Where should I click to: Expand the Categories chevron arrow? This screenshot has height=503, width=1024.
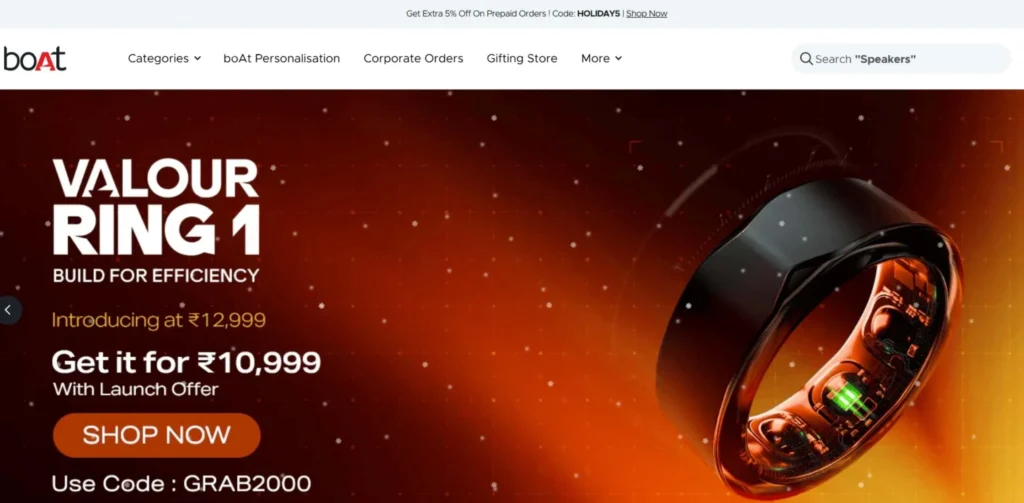(197, 59)
